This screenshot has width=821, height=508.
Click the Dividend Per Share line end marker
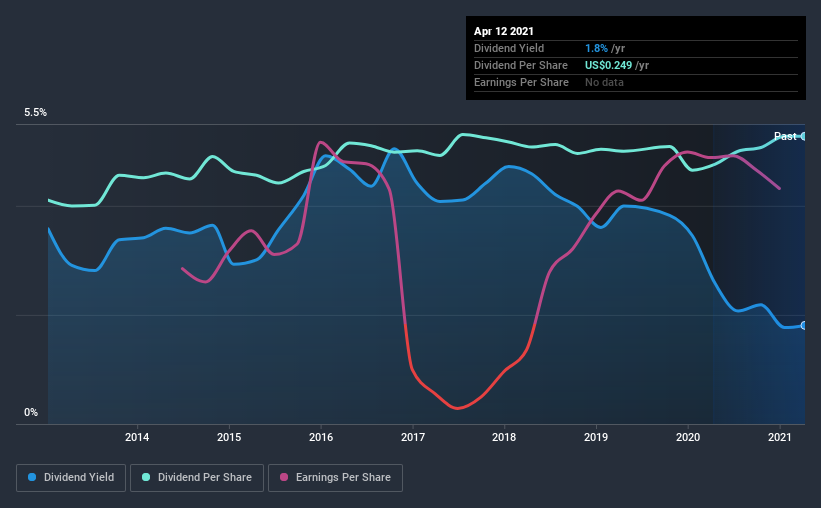pyautogui.click(x=804, y=136)
